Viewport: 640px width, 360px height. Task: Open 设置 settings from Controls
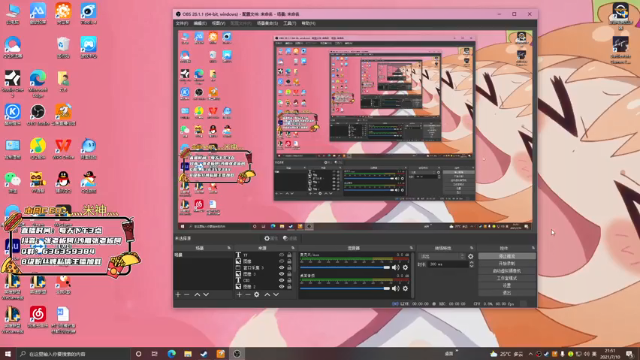click(x=507, y=285)
